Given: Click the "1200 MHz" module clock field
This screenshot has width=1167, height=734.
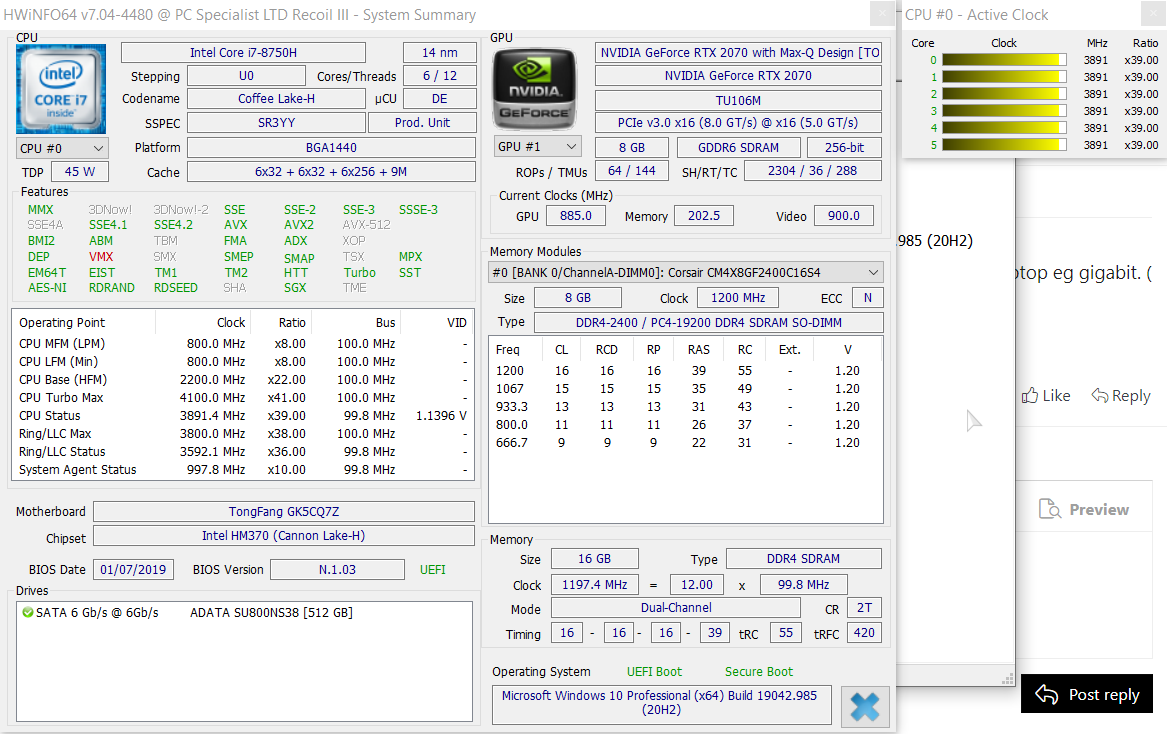Looking at the screenshot, I should tap(738, 298).
